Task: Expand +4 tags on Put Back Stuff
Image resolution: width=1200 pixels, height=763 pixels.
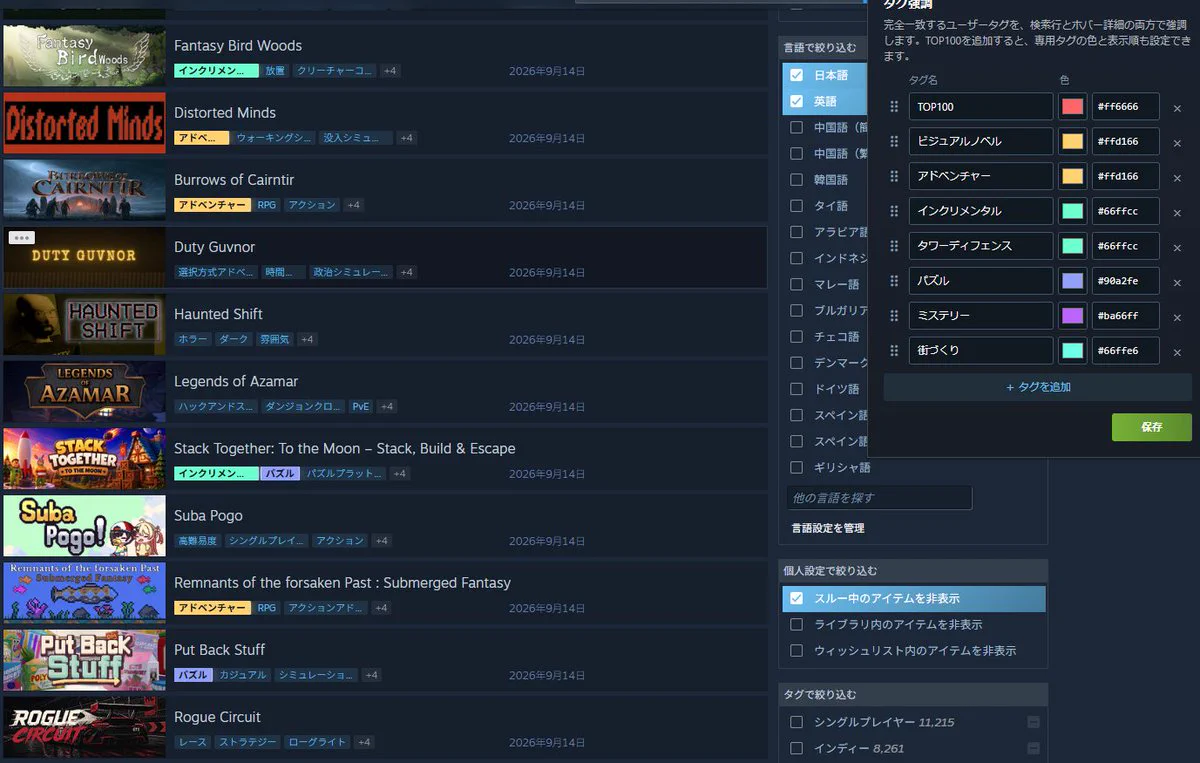Action: tap(372, 676)
